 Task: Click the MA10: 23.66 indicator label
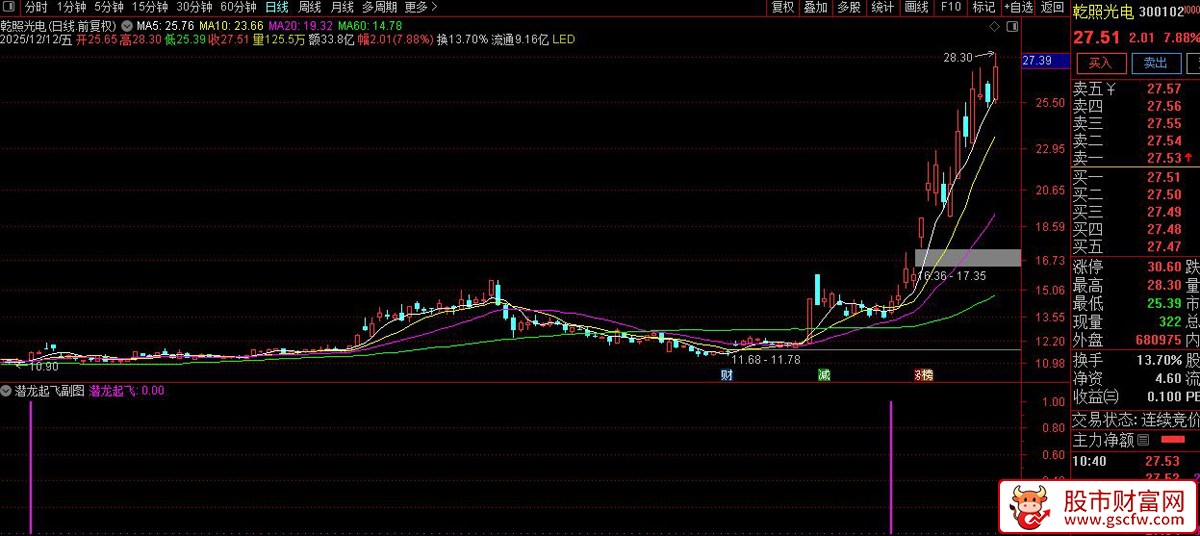(231, 25)
